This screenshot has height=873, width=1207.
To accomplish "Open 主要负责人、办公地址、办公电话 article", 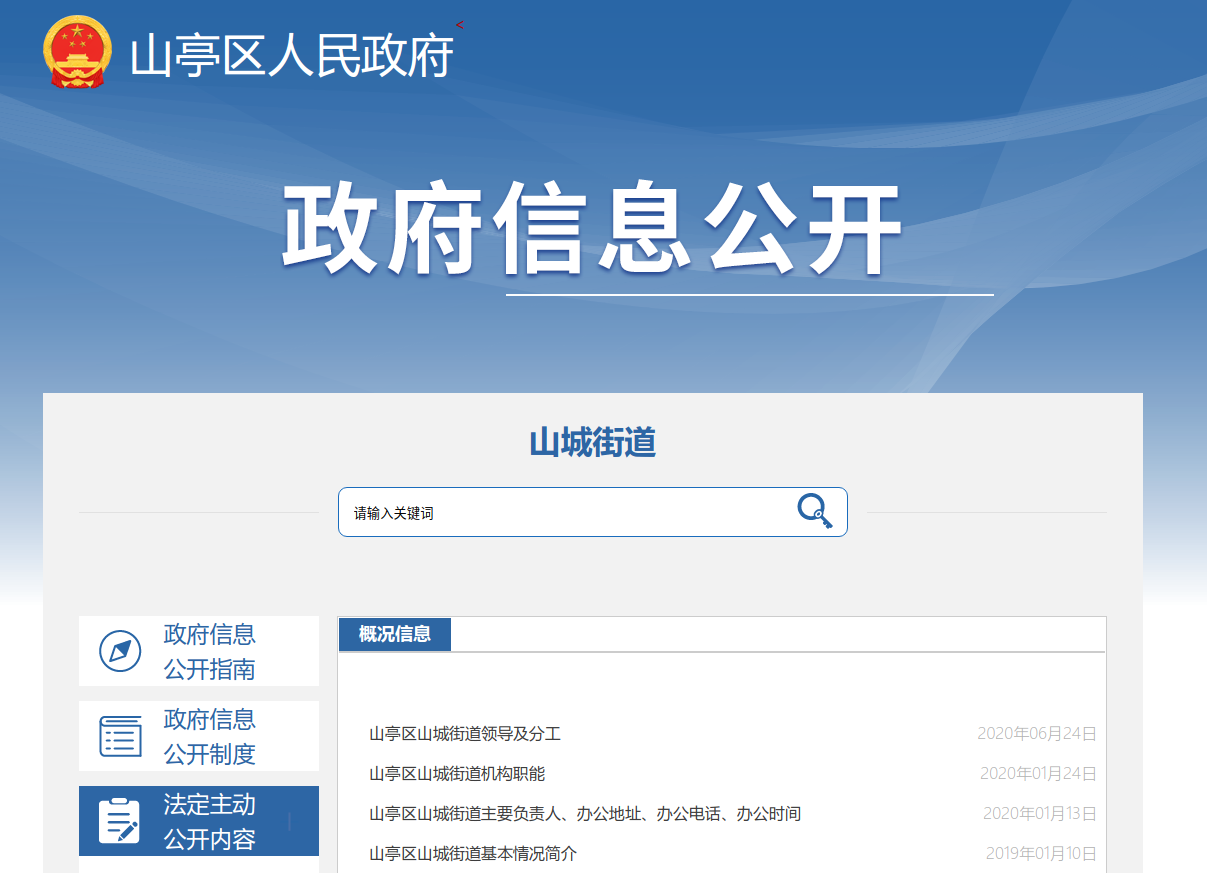I will click(585, 814).
